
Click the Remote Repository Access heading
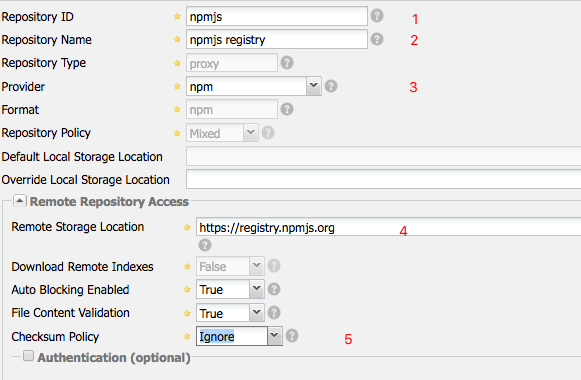pos(109,201)
